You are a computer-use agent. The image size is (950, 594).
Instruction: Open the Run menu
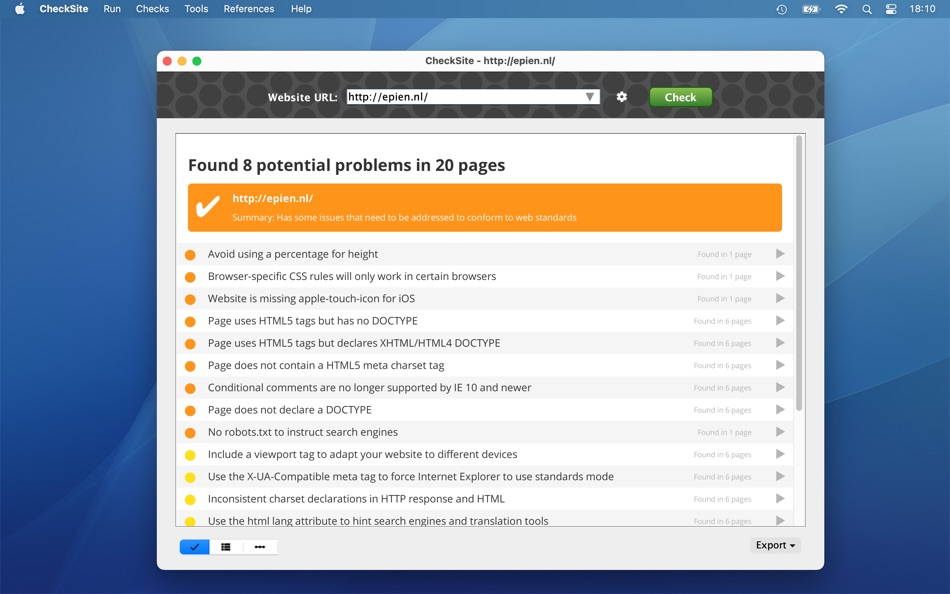(112, 8)
